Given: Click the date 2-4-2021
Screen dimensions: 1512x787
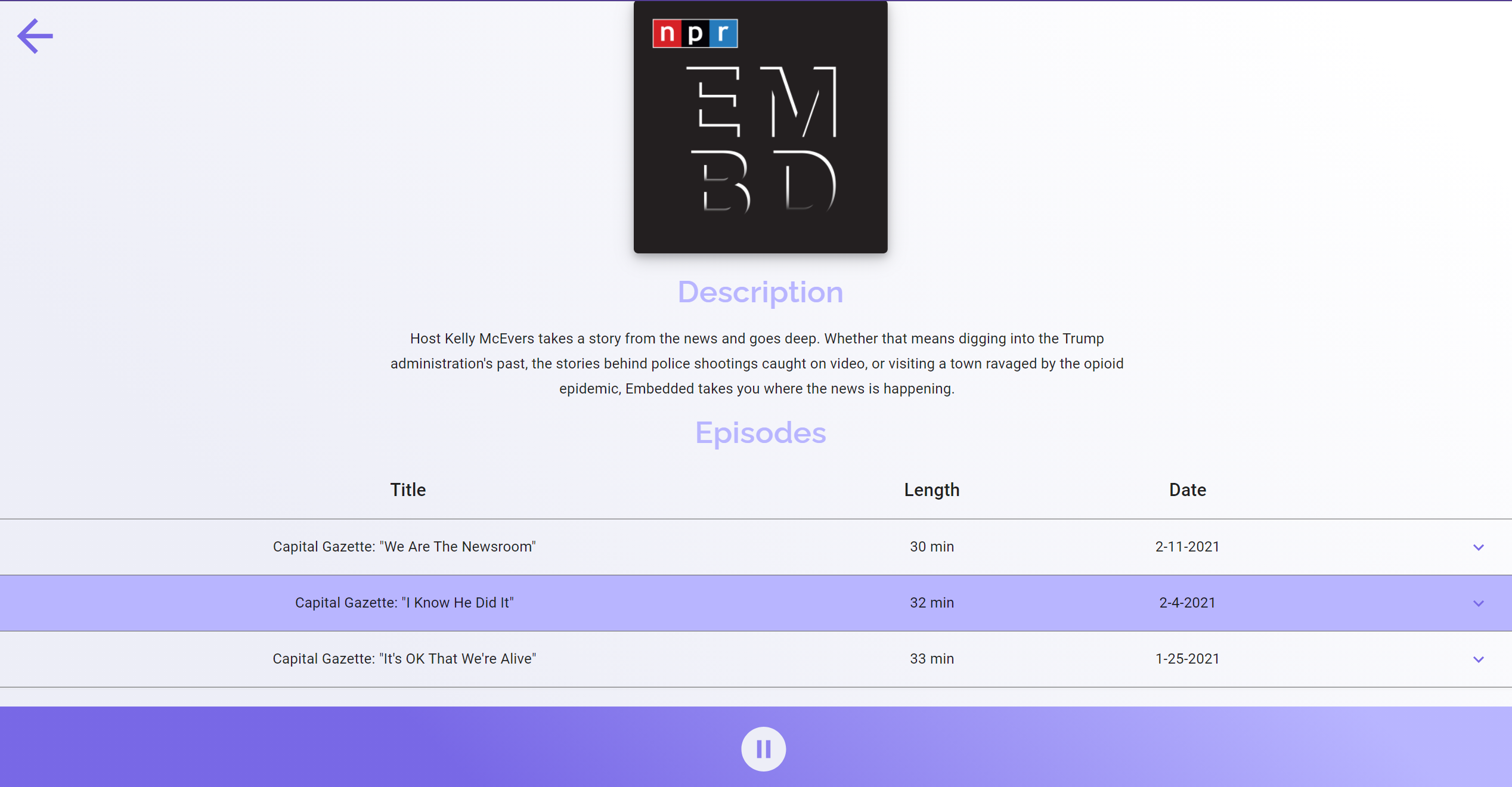Looking at the screenshot, I should [1188, 603].
